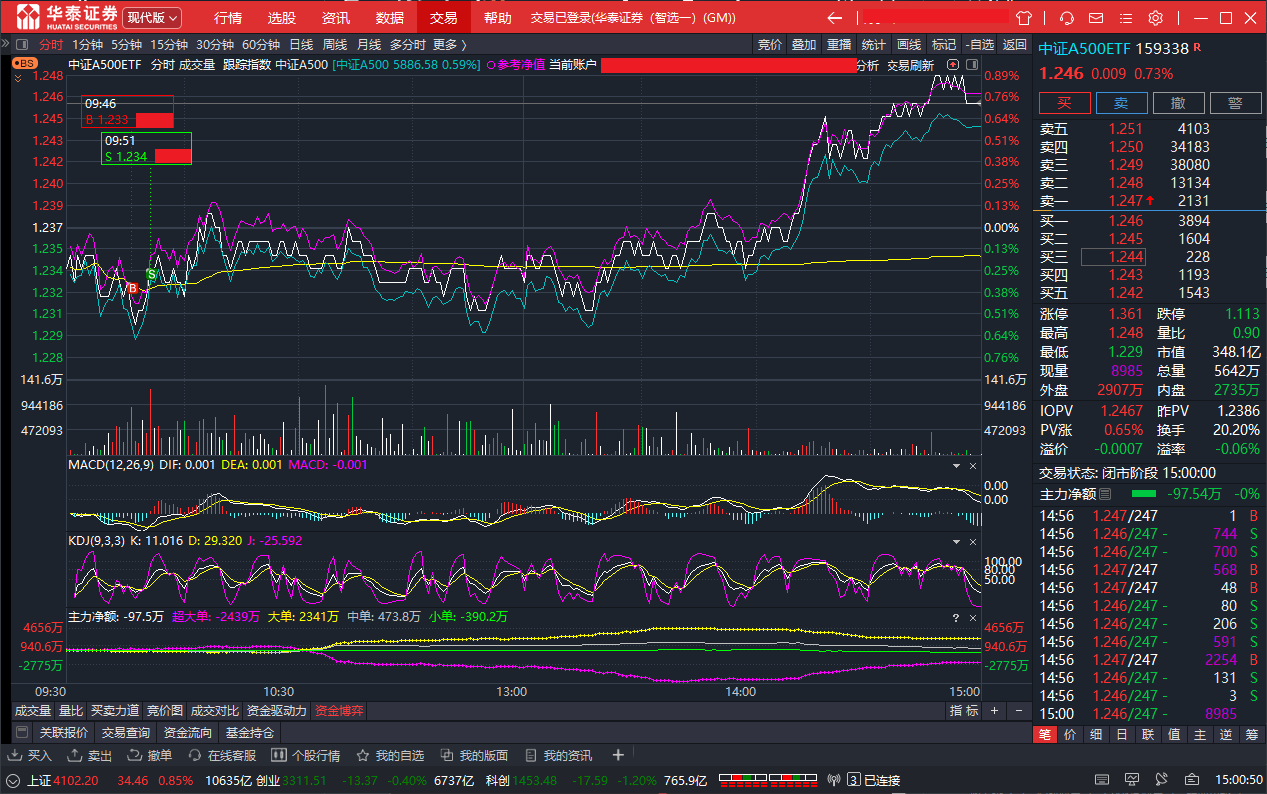Click the red 买 buy button

click(x=1064, y=103)
